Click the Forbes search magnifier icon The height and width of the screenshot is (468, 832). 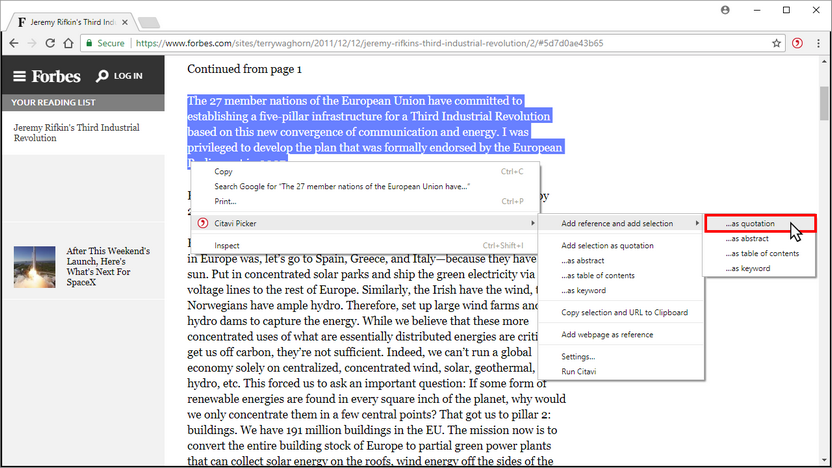pyautogui.click(x=102, y=76)
